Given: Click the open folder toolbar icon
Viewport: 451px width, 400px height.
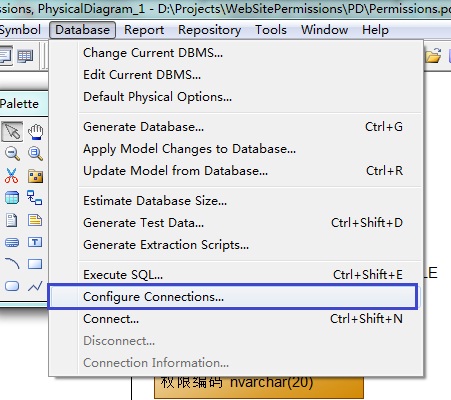Looking at the screenshot, I should (433, 56).
